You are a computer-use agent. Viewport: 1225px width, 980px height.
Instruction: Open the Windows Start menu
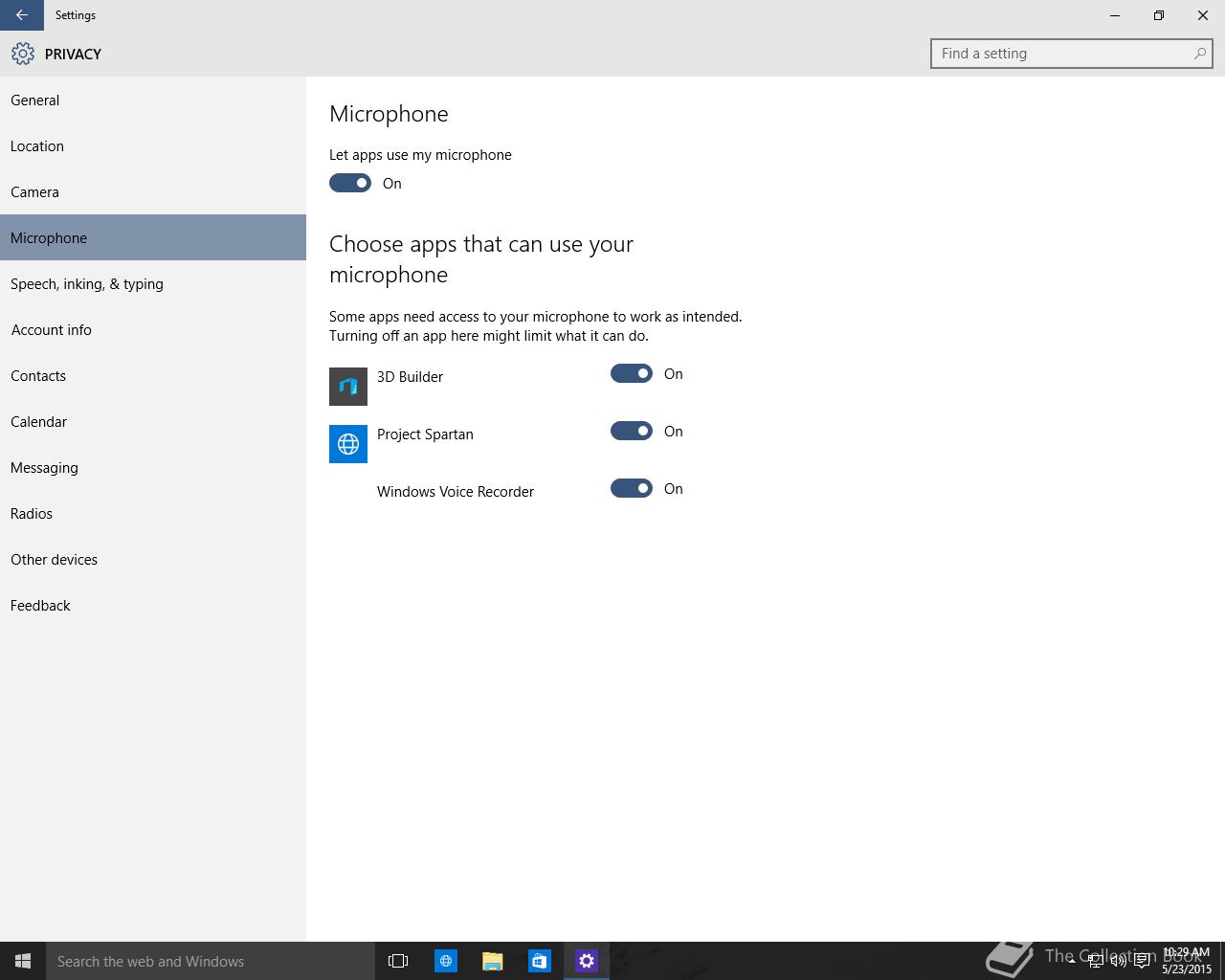coord(23,961)
